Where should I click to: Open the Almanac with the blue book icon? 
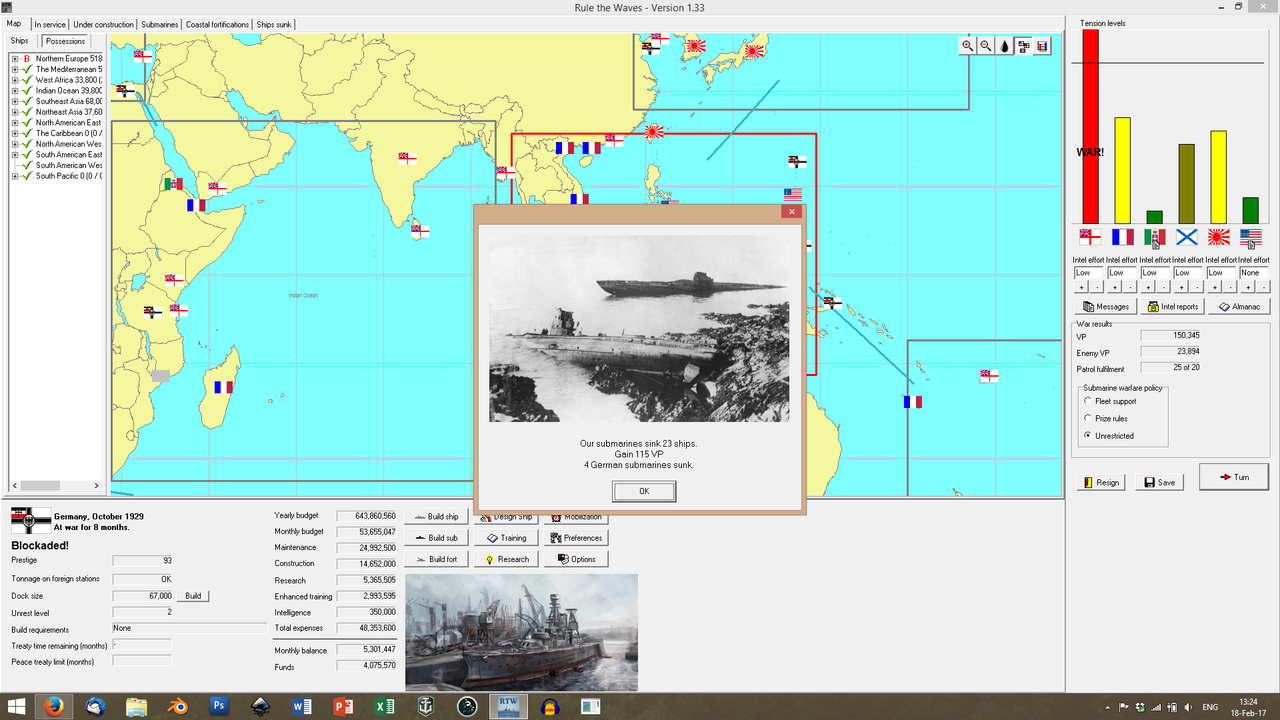1239,306
